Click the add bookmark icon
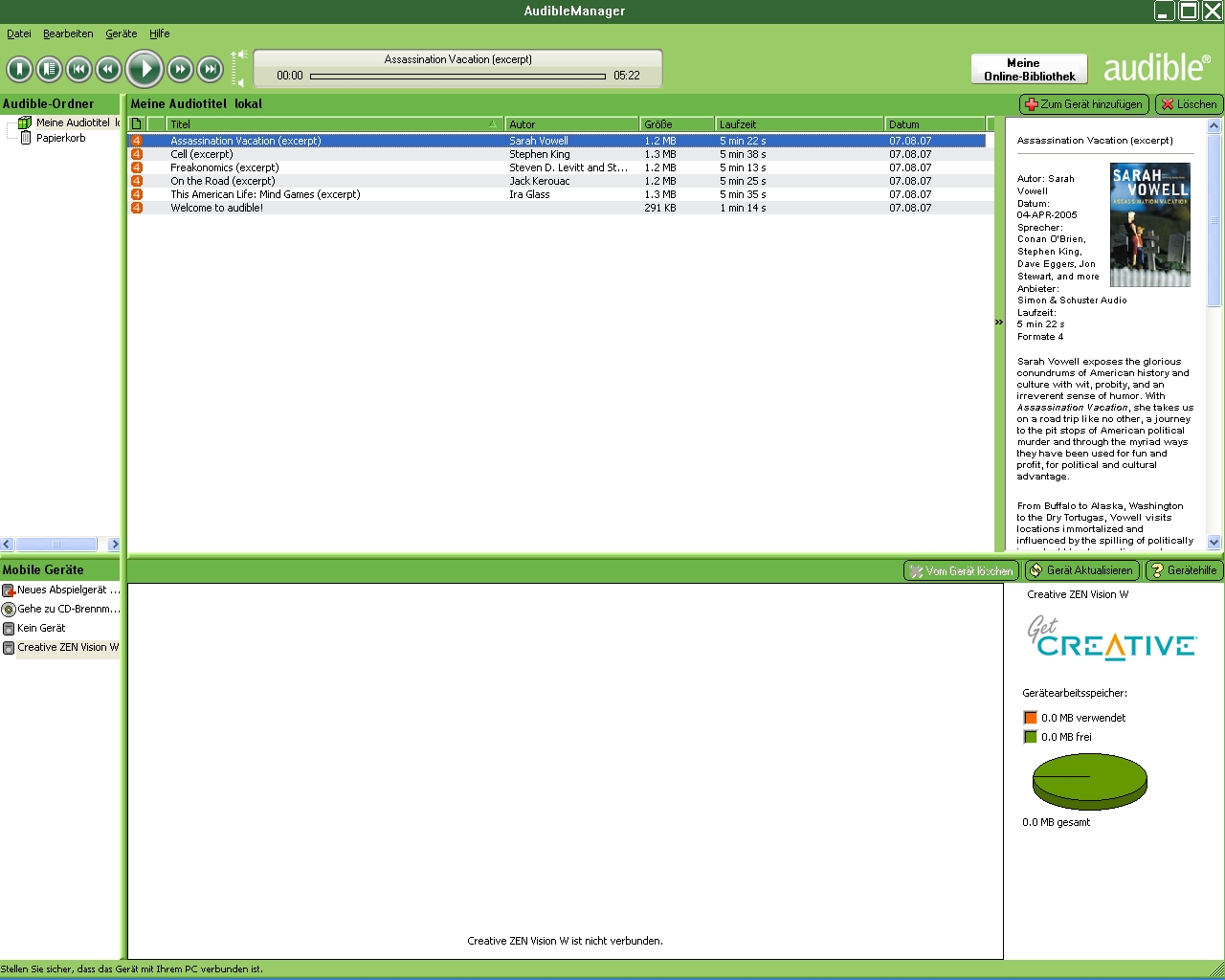The image size is (1225, 980). 20,69
